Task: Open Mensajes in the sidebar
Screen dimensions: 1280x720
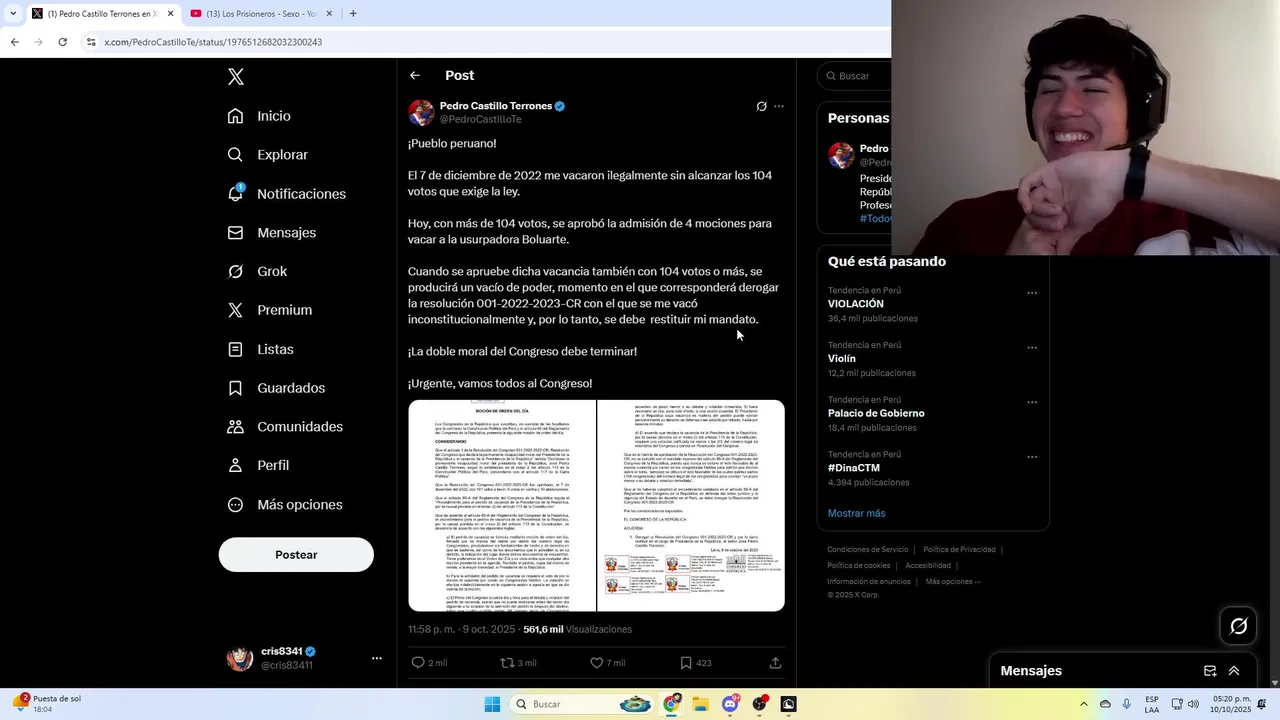Action: coord(271,232)
